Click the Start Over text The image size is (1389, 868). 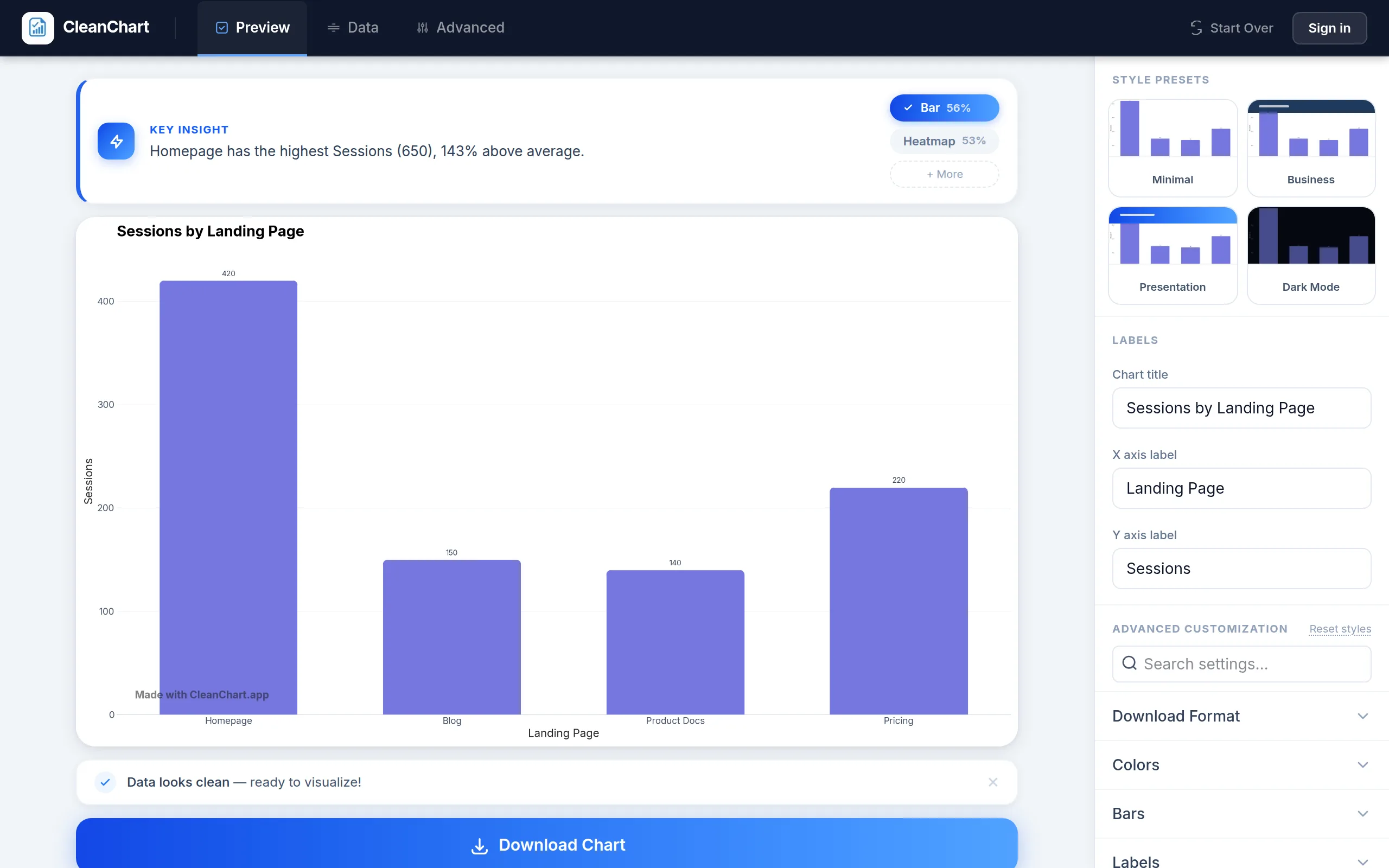point(1241,28)
